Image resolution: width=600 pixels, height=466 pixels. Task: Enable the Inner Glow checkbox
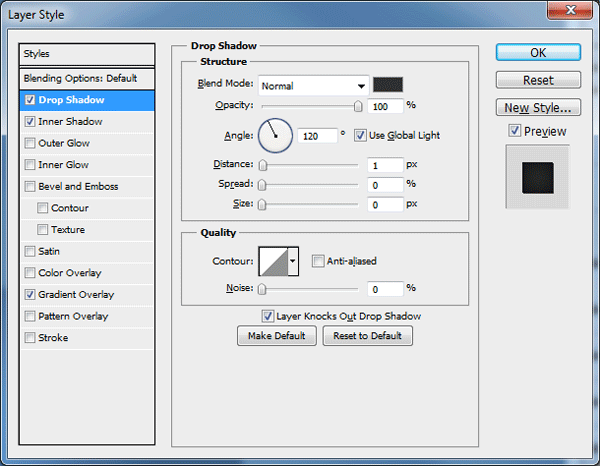point(30,165)
